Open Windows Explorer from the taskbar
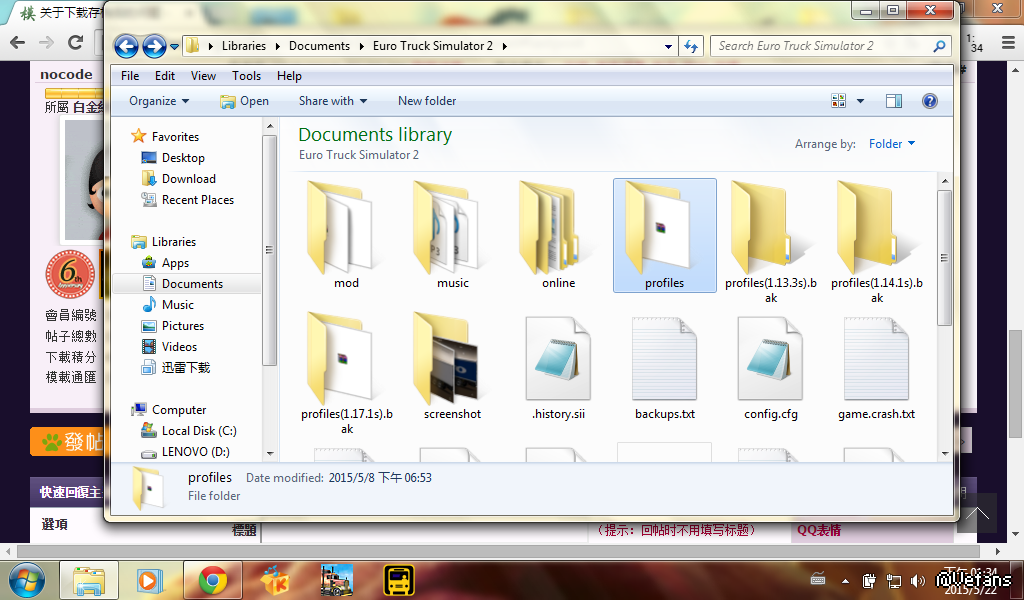This screenshot has width=1024, height=600. (89, 580)
